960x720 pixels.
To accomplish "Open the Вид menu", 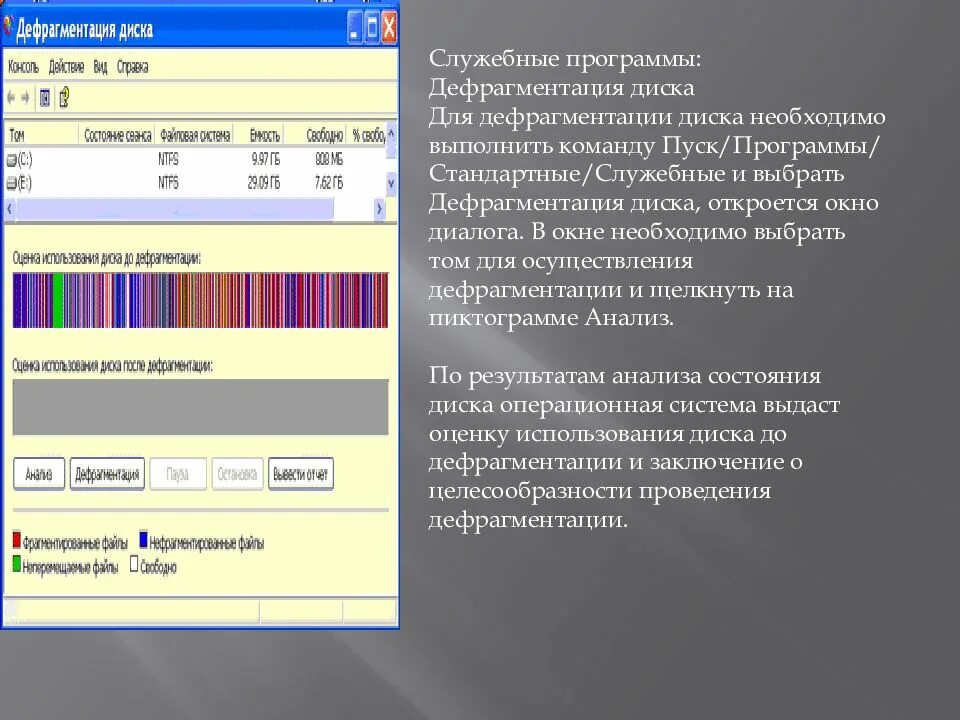I will [x=100, y=67].
